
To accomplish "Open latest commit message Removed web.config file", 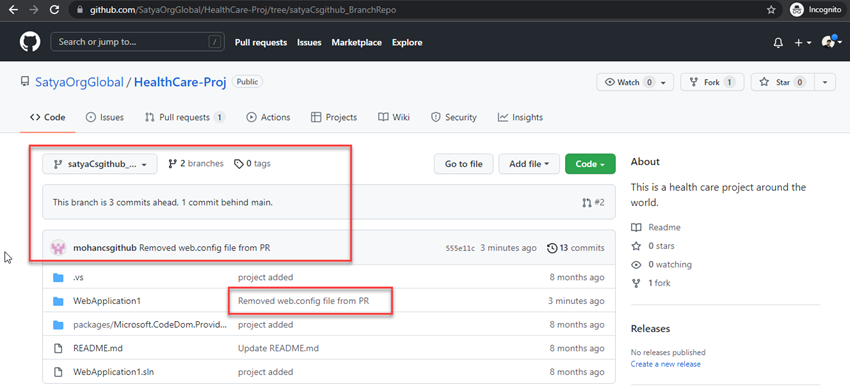I will (x=205, y=248).
